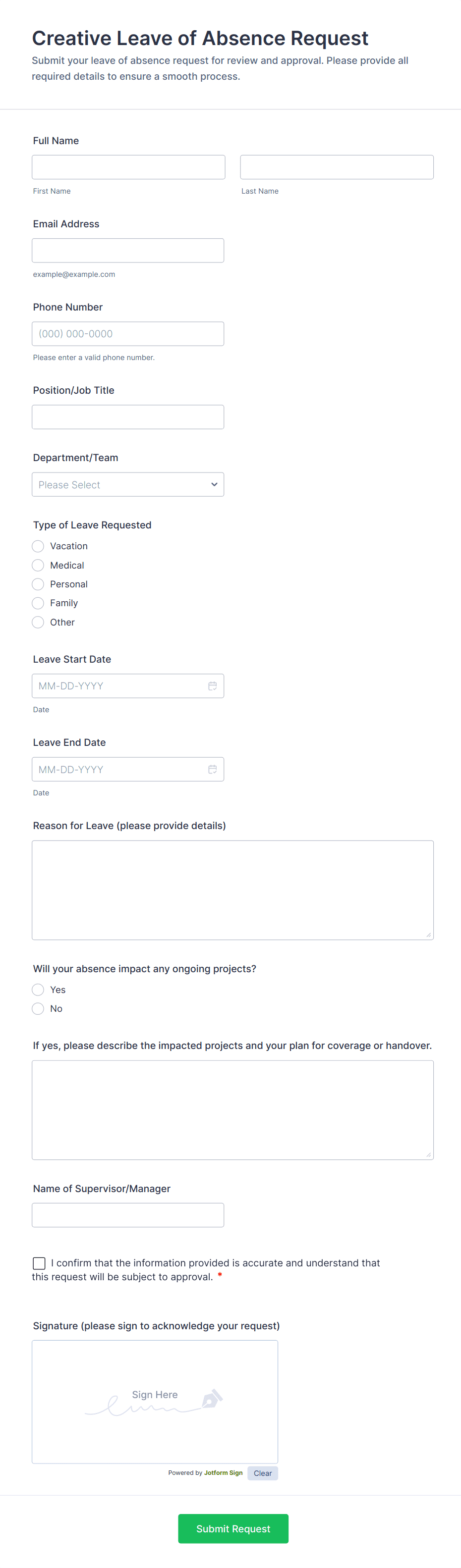The image size is (461, 1568).
Task: Open the Jotform Sign link
Action: click(x=223, y=1473)
